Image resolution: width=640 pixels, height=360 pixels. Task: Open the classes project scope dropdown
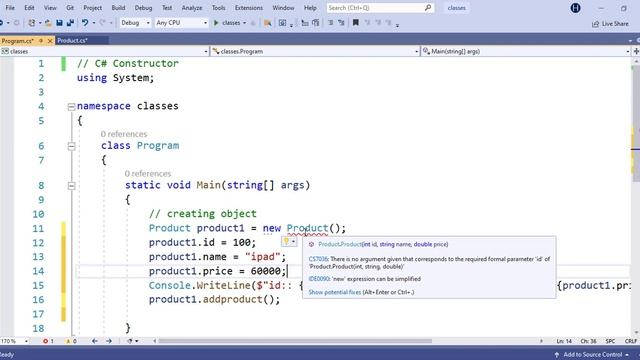[x=104, y=51]
